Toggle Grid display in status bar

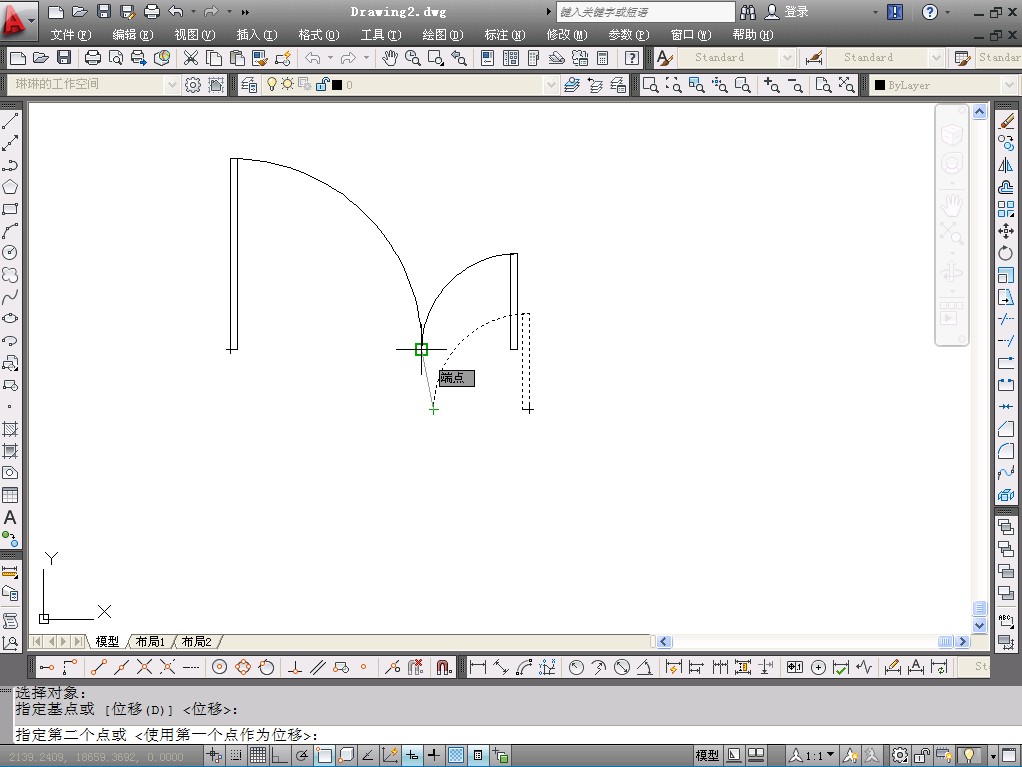click(x=257, y=756)
